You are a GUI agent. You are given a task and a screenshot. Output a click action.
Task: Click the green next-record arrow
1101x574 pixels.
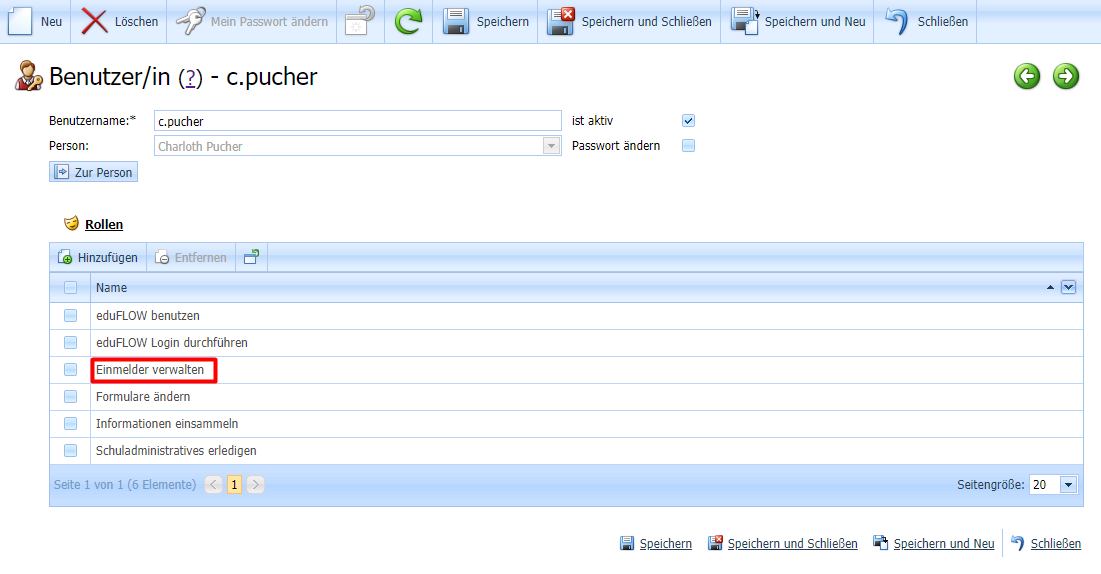(x=1066, y=76)
